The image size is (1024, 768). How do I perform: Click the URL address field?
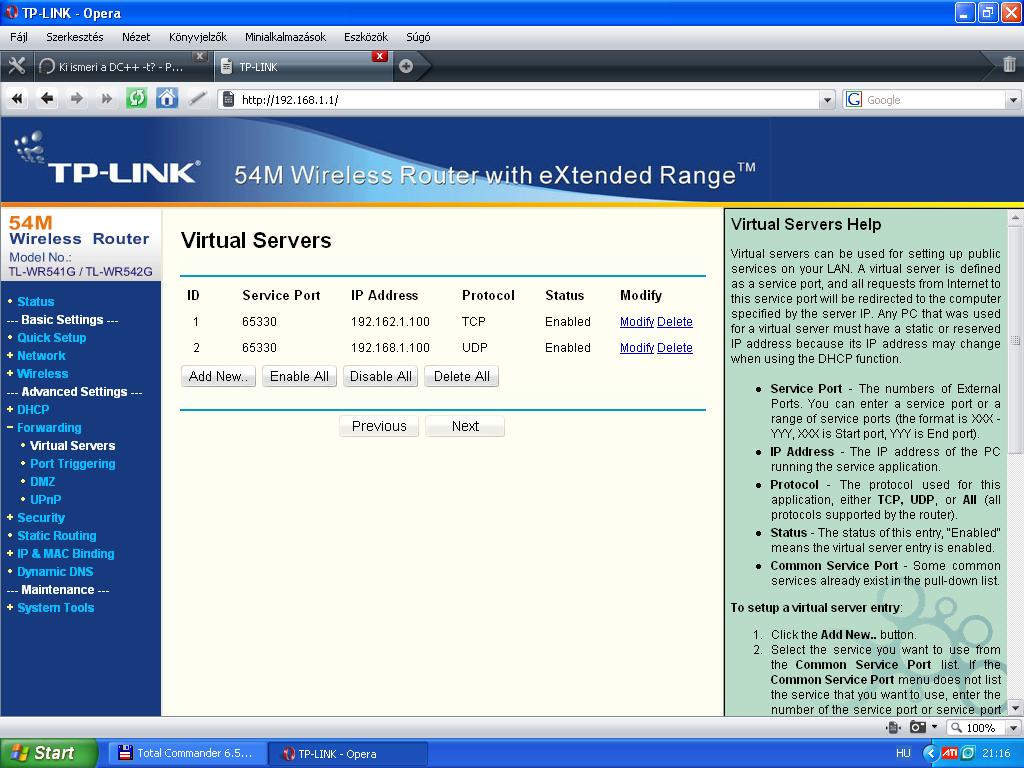pyautogui.click(x=526, y=100)
